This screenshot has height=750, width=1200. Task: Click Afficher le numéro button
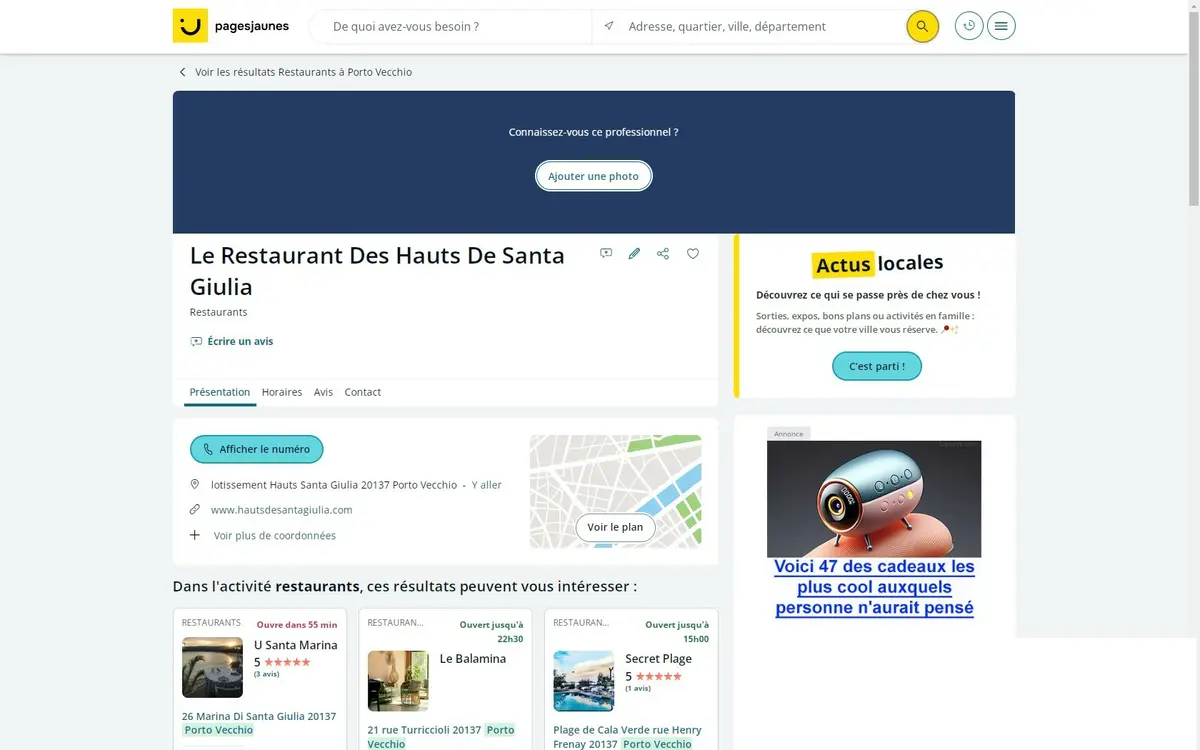tap(257, 449)
